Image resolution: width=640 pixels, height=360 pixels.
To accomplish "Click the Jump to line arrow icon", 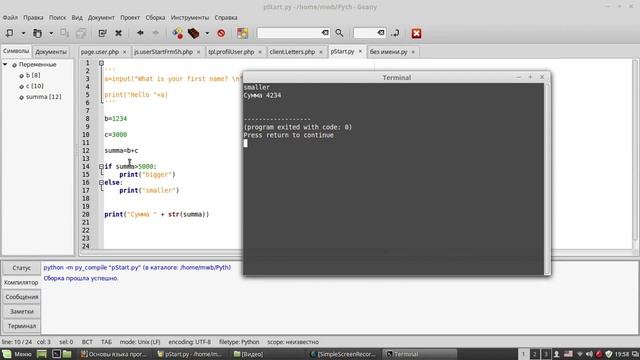I will (x=395, y=33).
